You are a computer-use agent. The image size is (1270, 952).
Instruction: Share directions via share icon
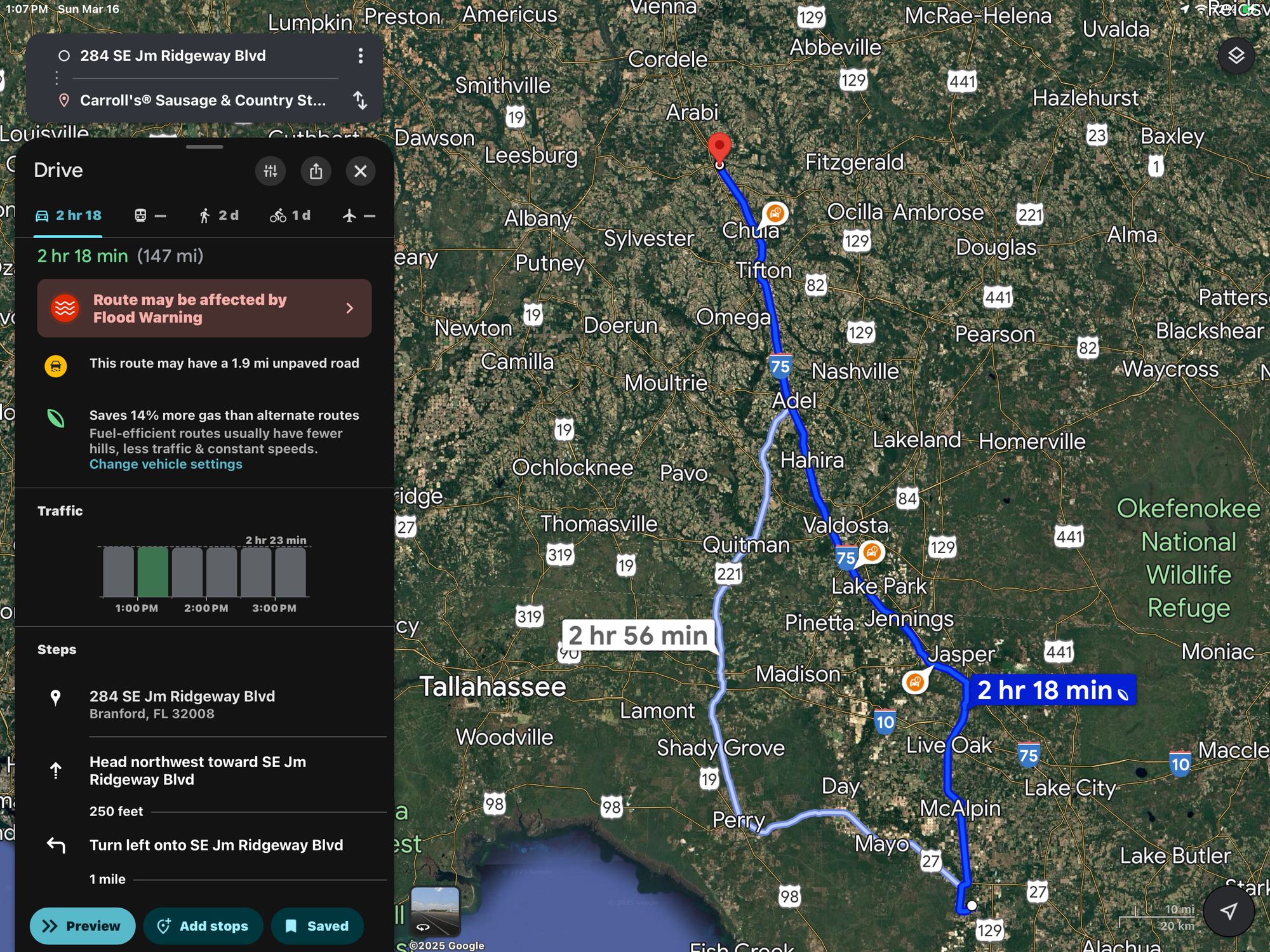[316, 171]
